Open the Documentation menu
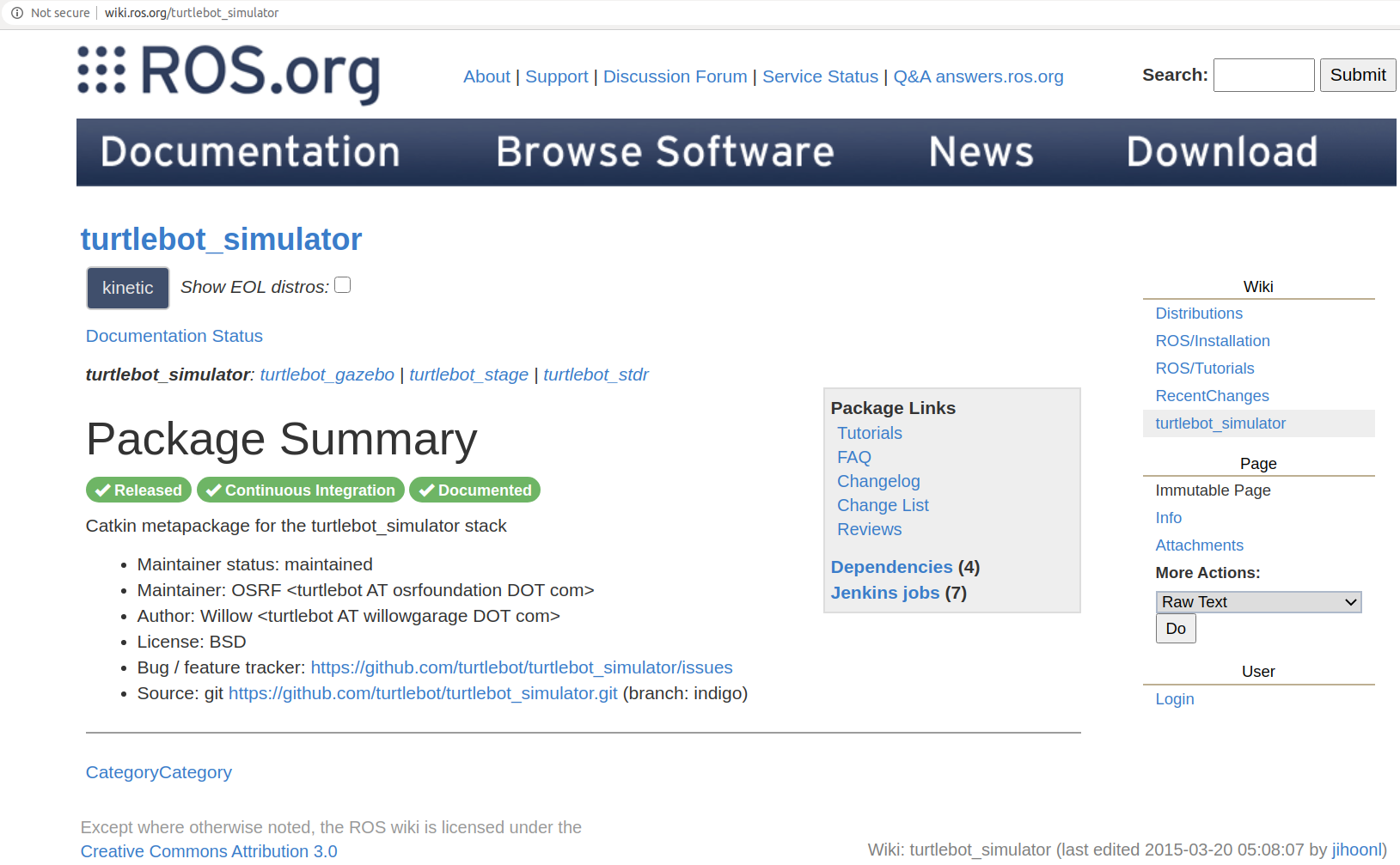The image size is (1400, 865). coord(250,152)
